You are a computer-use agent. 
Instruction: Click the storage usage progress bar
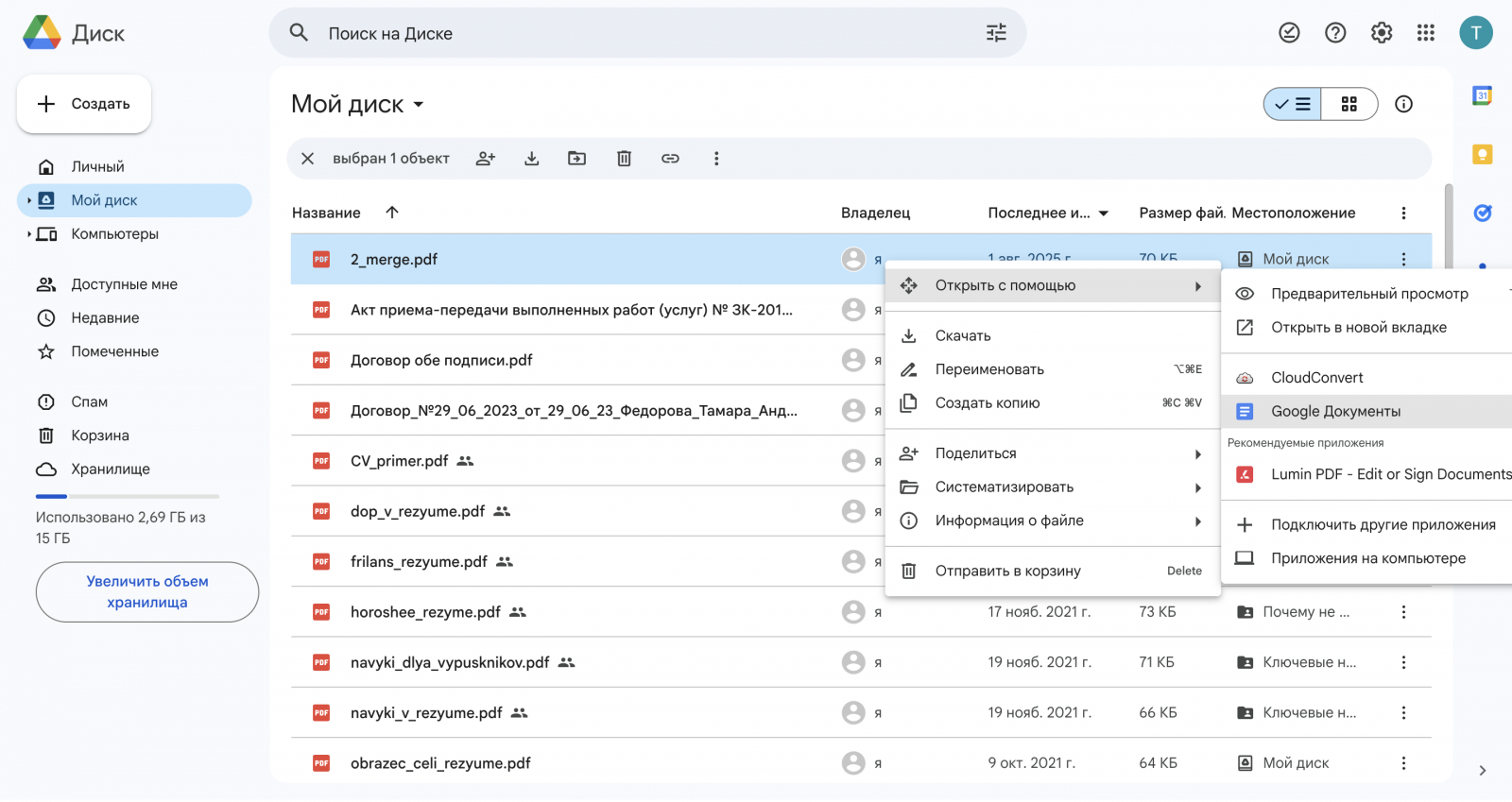tap(128, 496)
